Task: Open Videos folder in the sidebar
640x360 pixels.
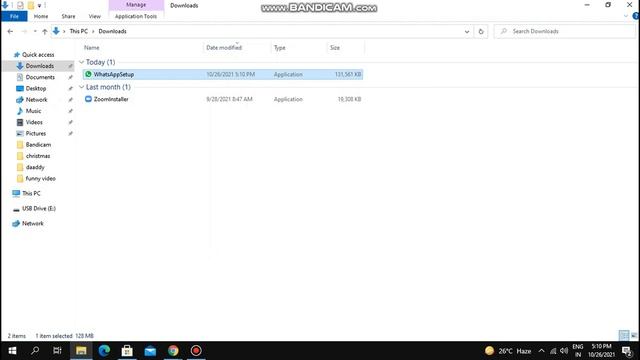Action: click(34, 122)
